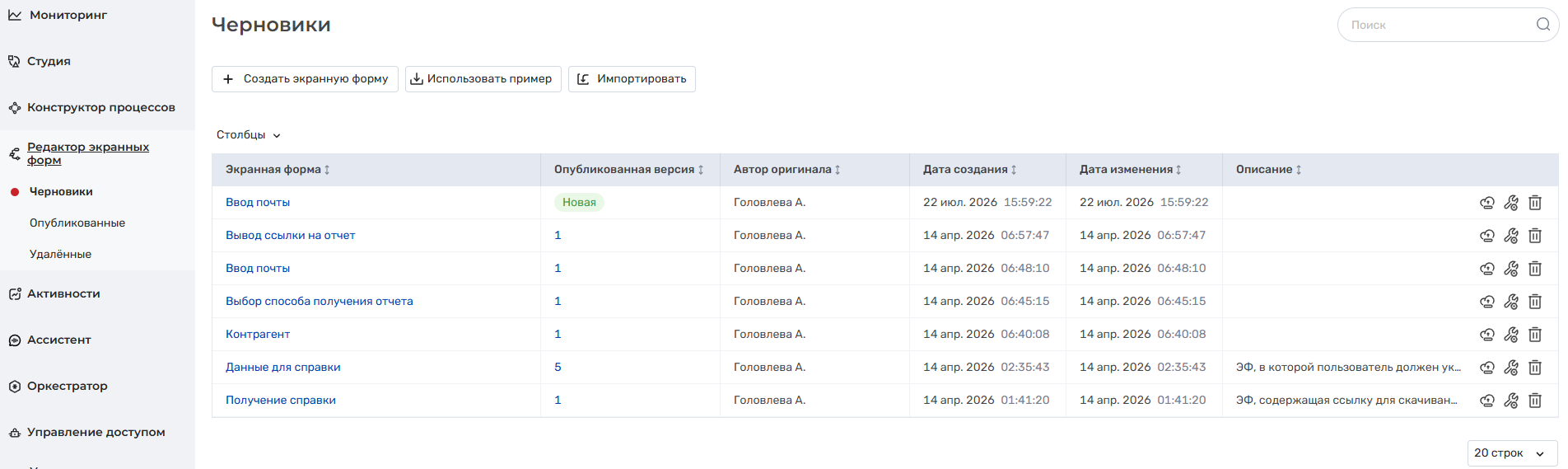Click the Создать экранную форму button
1568x469 pixels.
pyautogui.click(x=305, y=79)
